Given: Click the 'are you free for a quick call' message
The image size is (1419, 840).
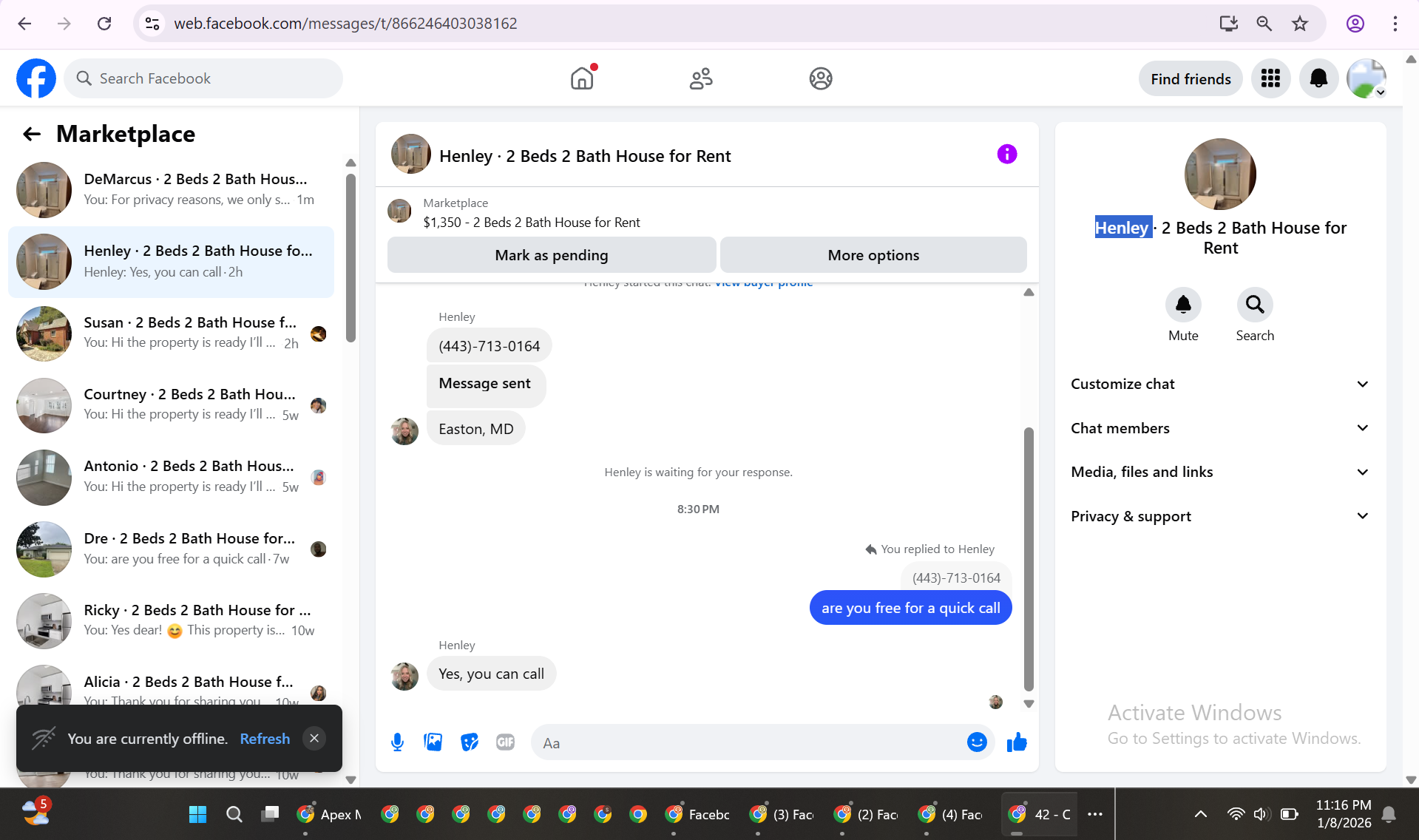Looking at the screenshot, I should (x=910, y=608).
